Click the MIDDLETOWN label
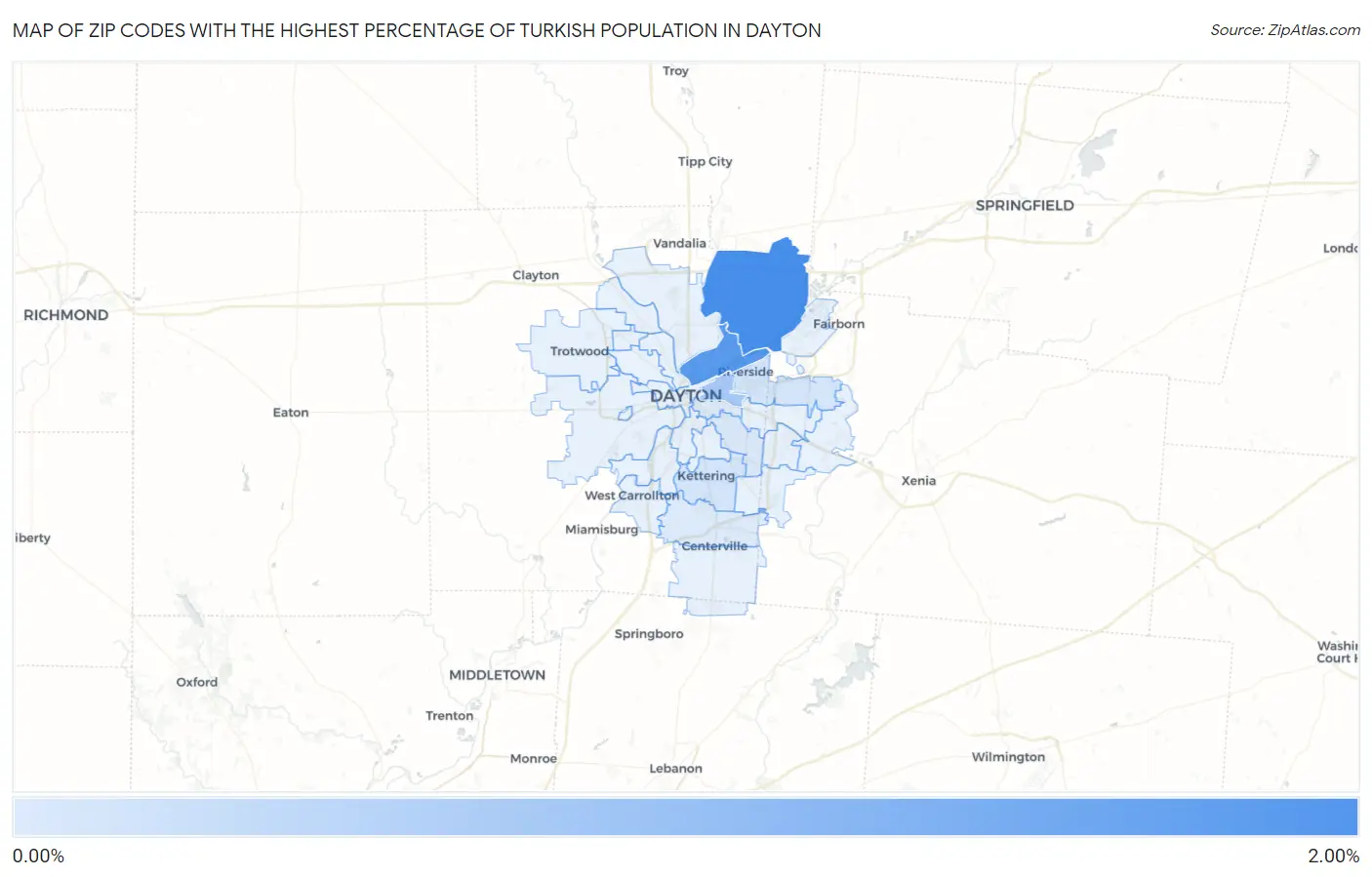The image size is (1372, 877). click(x=497, y=675)
